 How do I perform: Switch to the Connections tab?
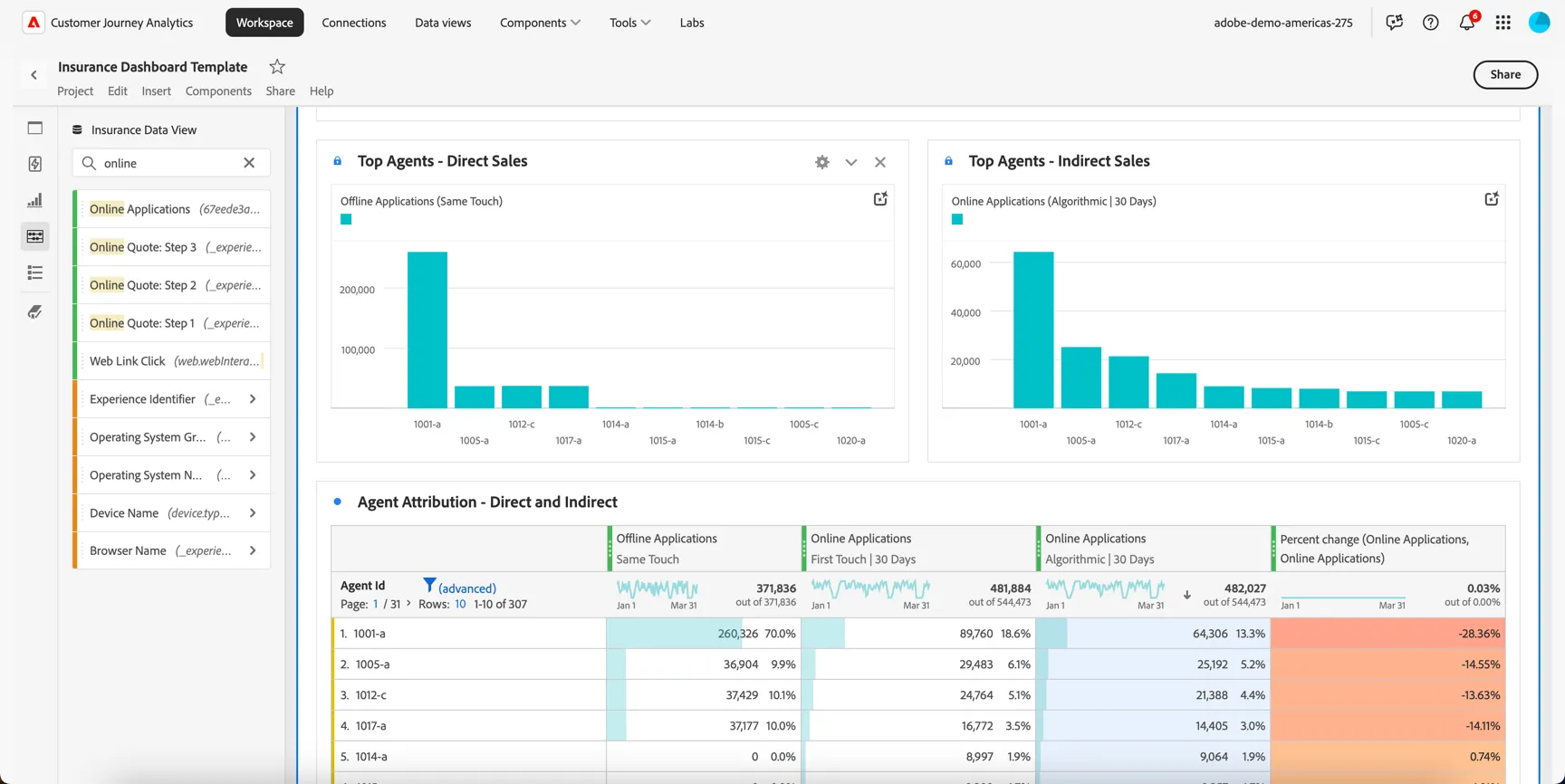click(354, 23)
